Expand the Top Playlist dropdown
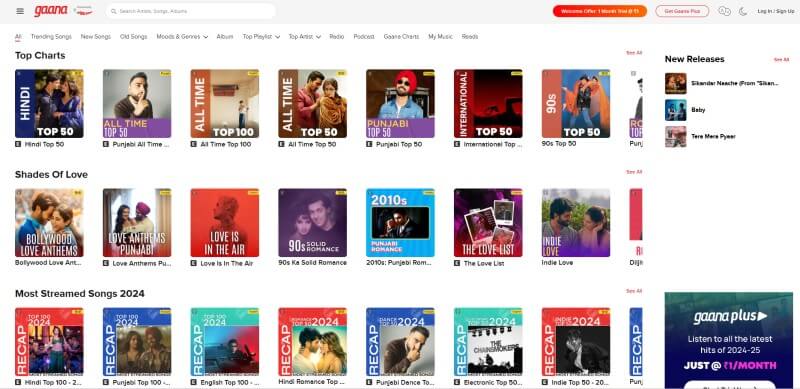800x389 pixels. coord(261,37)
